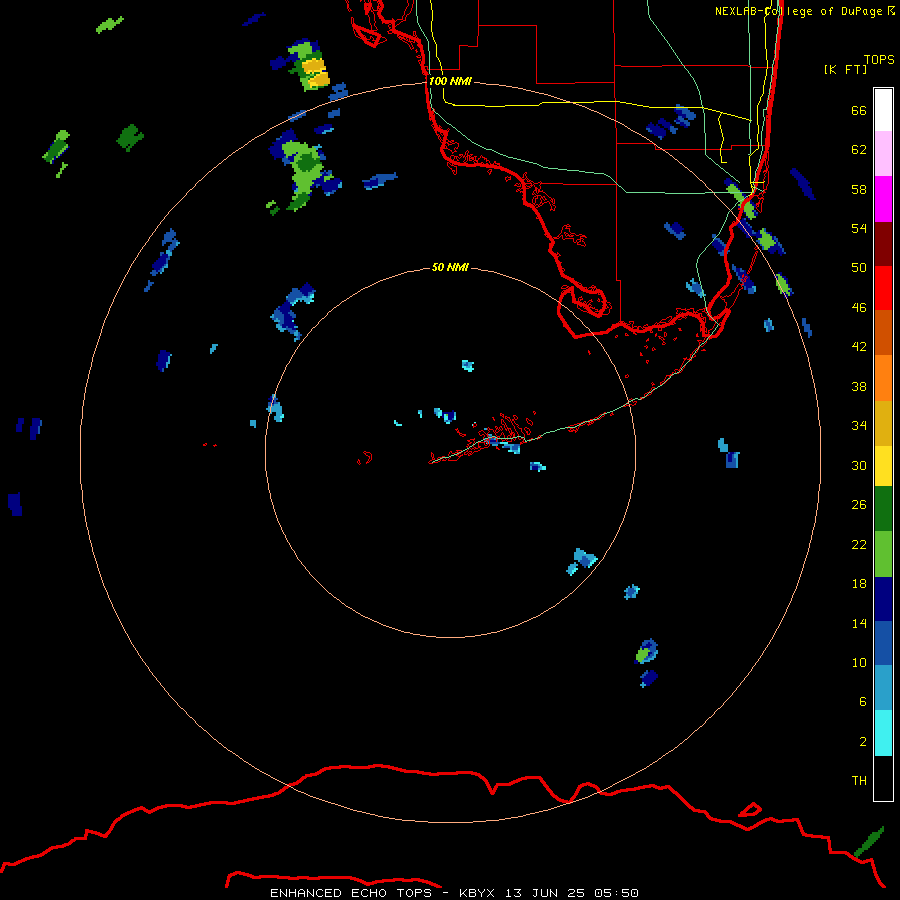Image resolution: width=900 pixels, height=900 pixels.
Task: Click the legend value '50'
Action: [x=859, y=267]
